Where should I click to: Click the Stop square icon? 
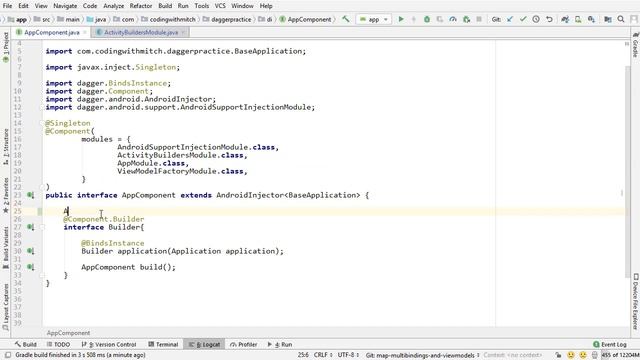tap(479, 19)
